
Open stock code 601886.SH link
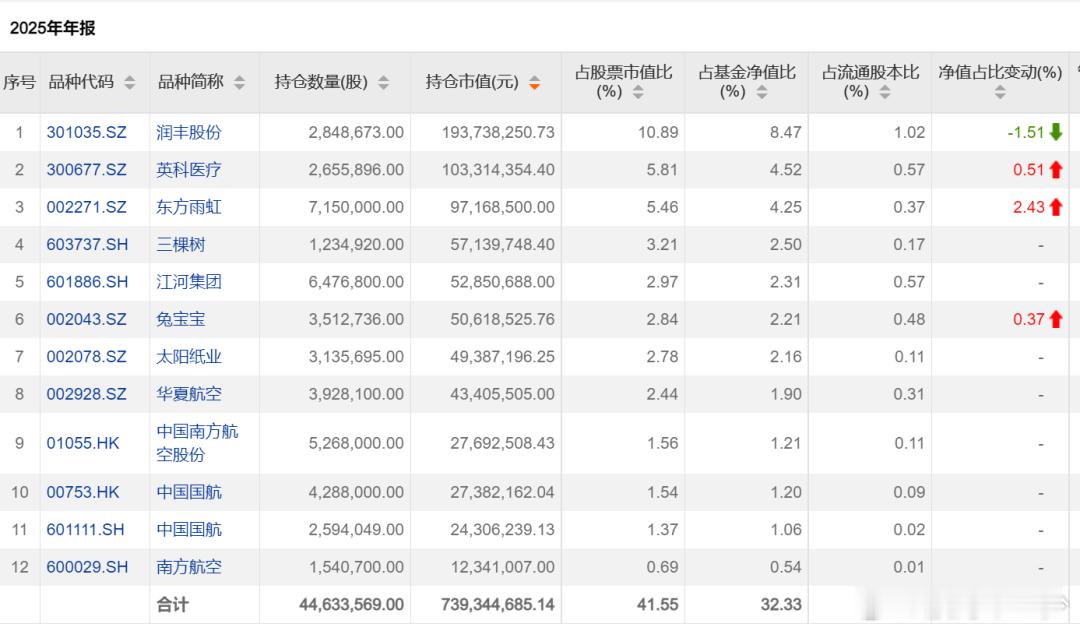87,282
